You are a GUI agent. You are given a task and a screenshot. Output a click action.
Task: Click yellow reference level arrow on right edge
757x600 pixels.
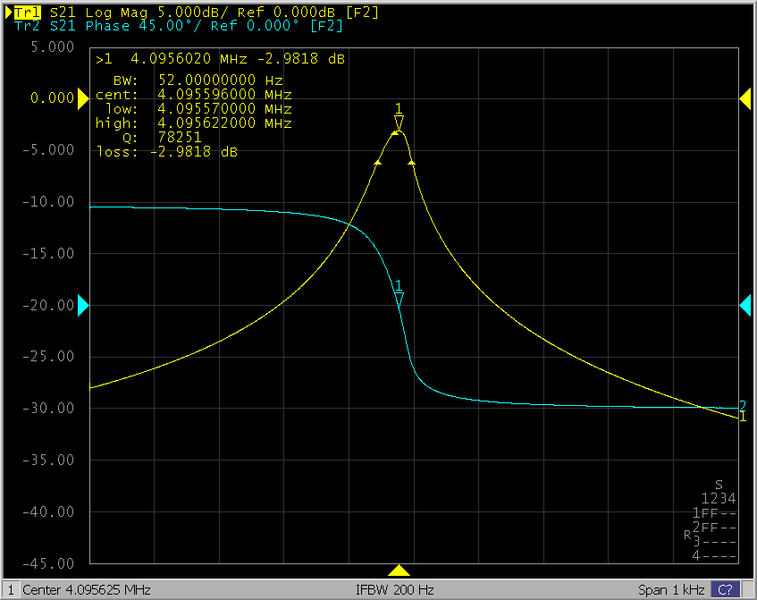744,98
